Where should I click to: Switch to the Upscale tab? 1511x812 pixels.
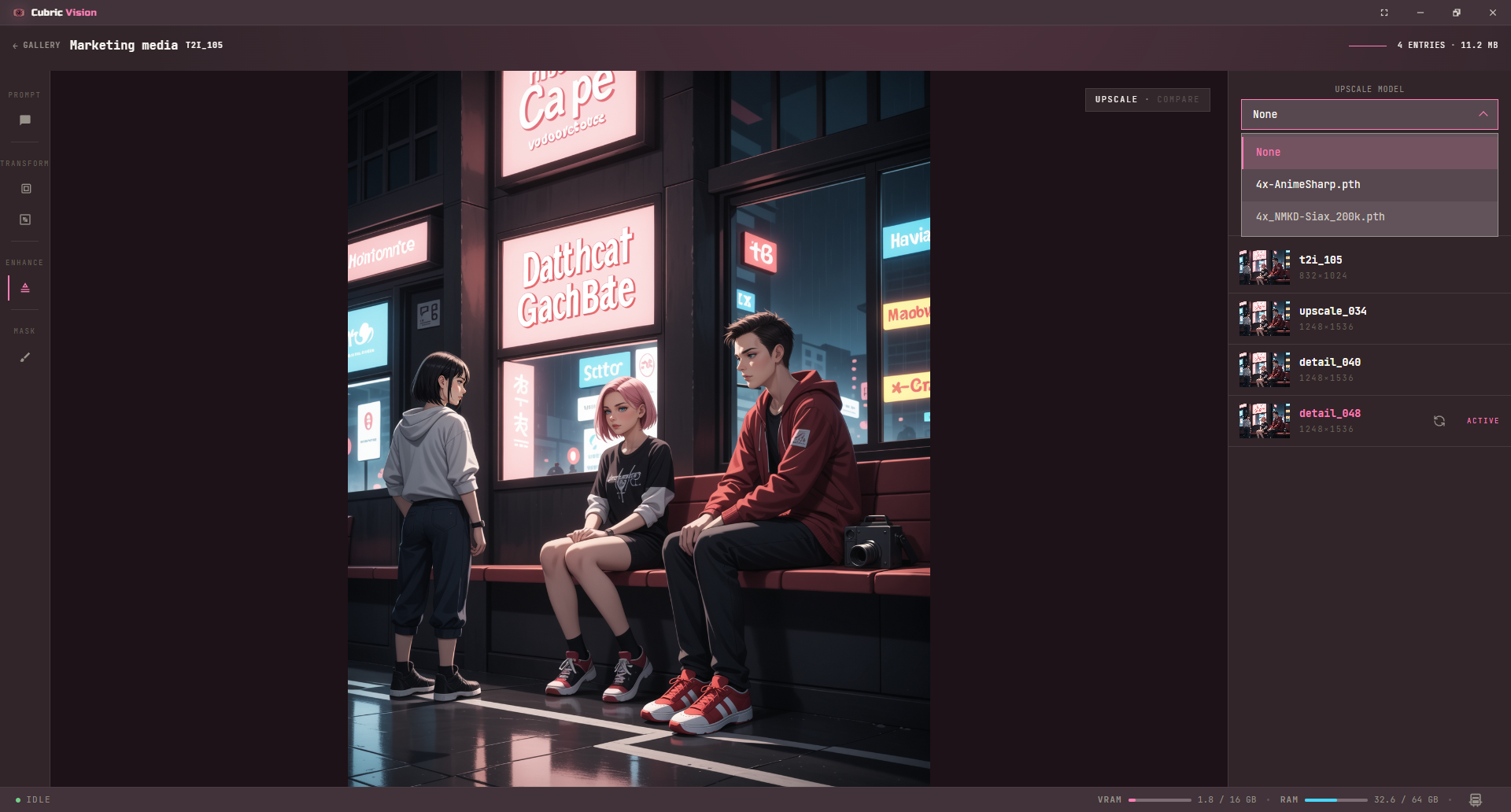tap(1116, 99)
